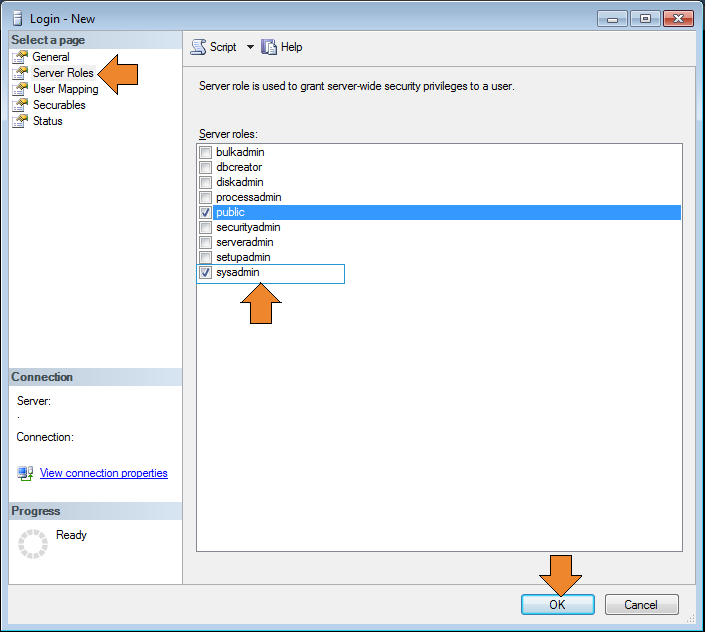The height and width of the screenshot is (632, 705).
Task: Click the Status page icon
Action: pyautogui.click(x=20, y=121)
